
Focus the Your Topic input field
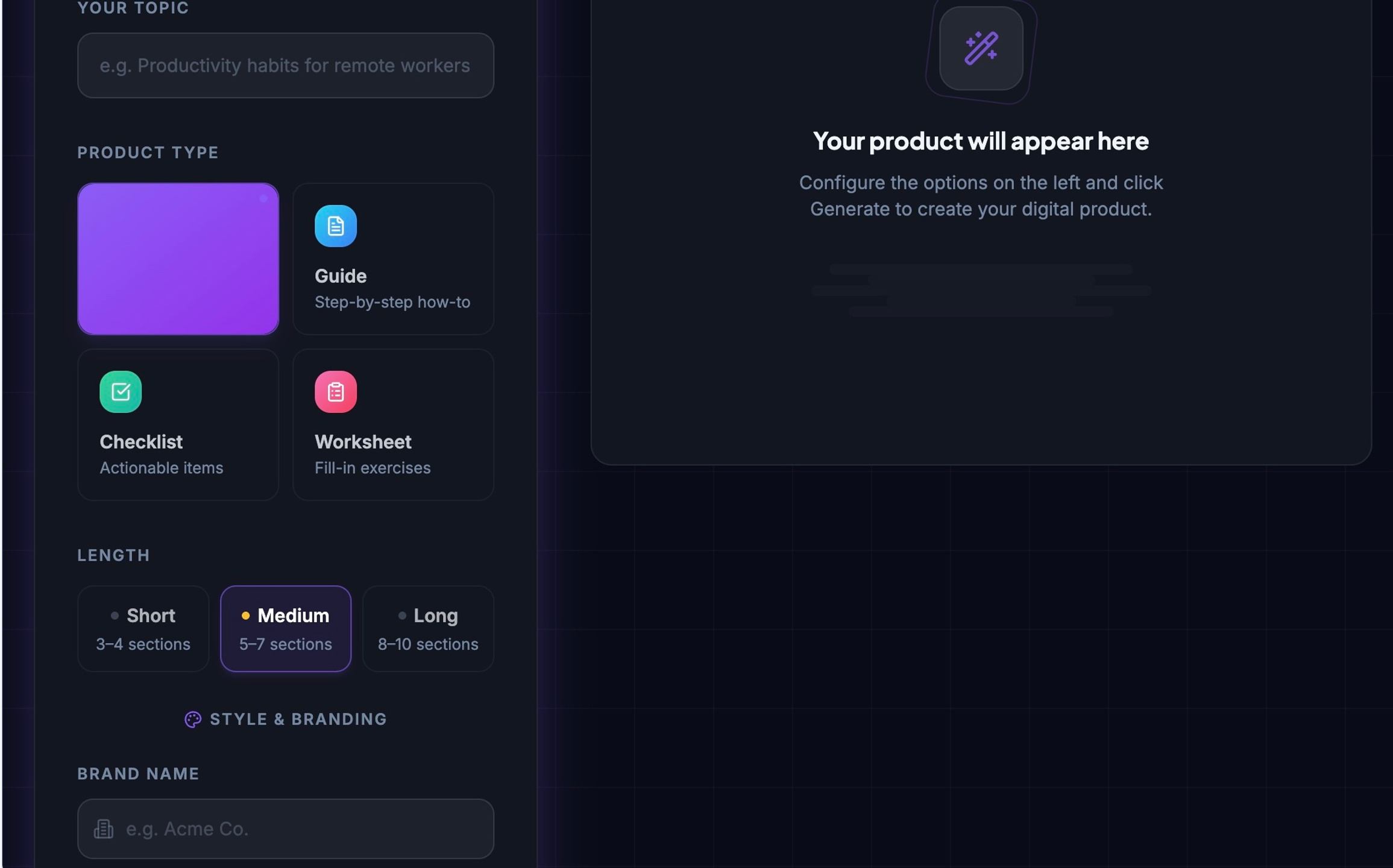(286, 65)
